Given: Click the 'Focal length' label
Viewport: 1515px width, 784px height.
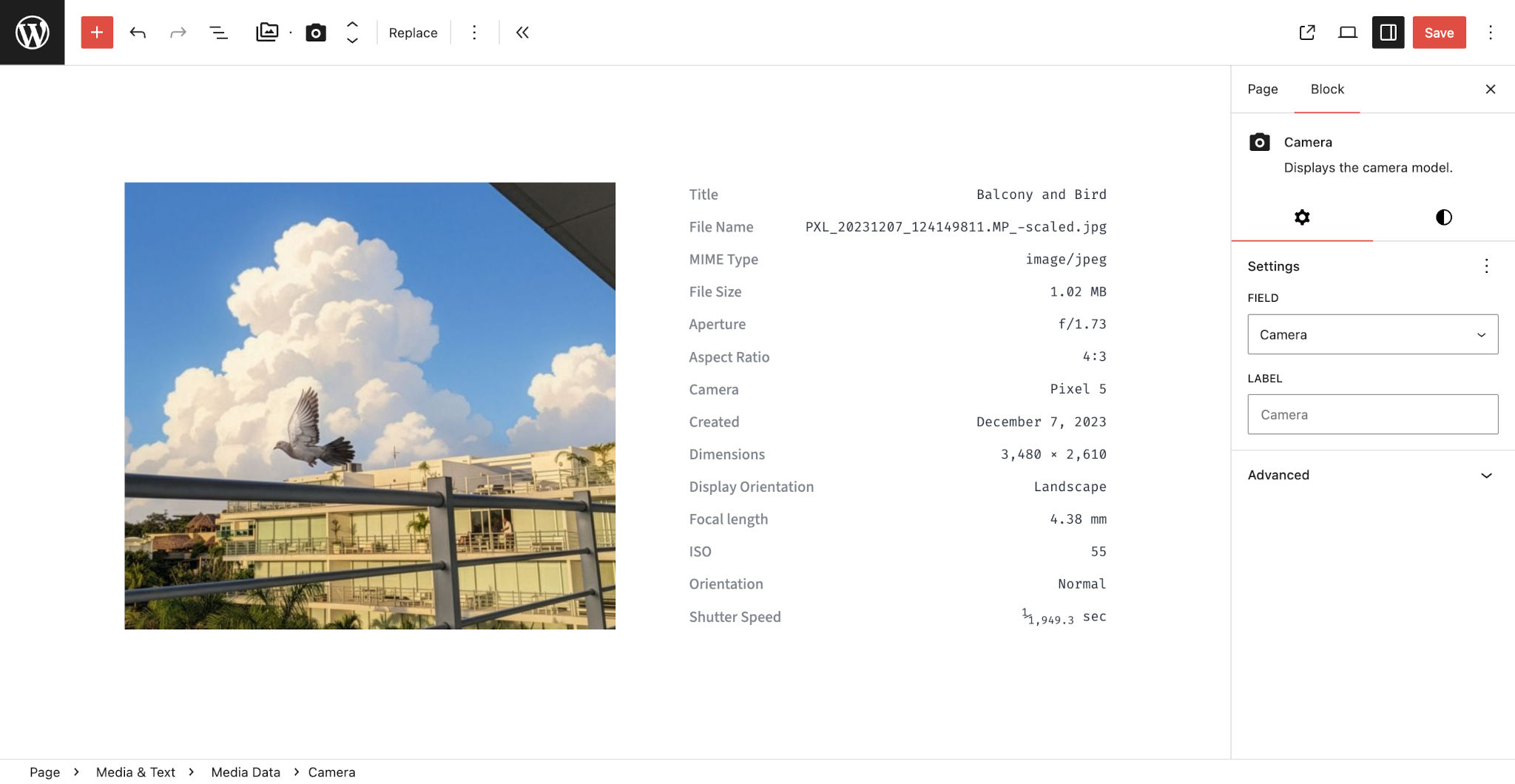Looking at the screenshot, I should [x=728, y=519].
